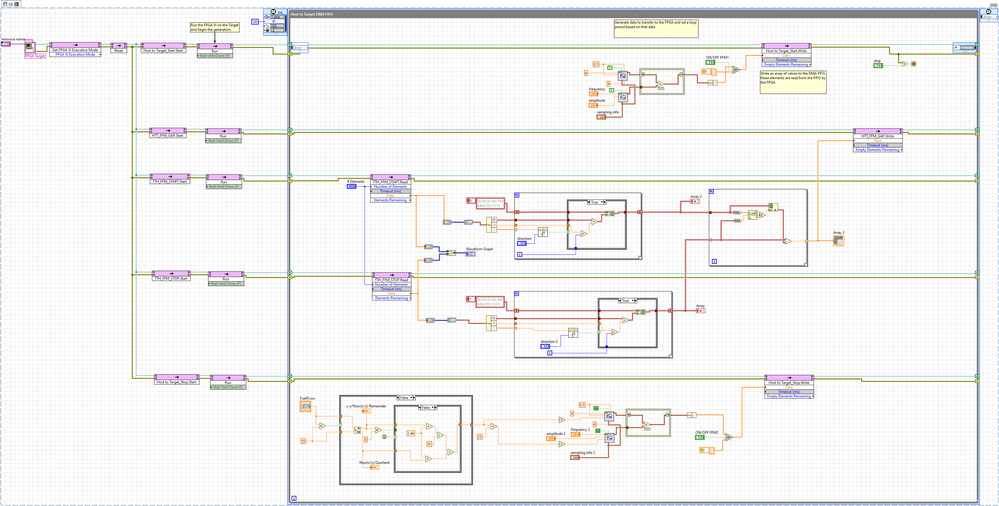
Task: Select the HTT_FPM_GAP.Write FIFO node
Action: 878,140
